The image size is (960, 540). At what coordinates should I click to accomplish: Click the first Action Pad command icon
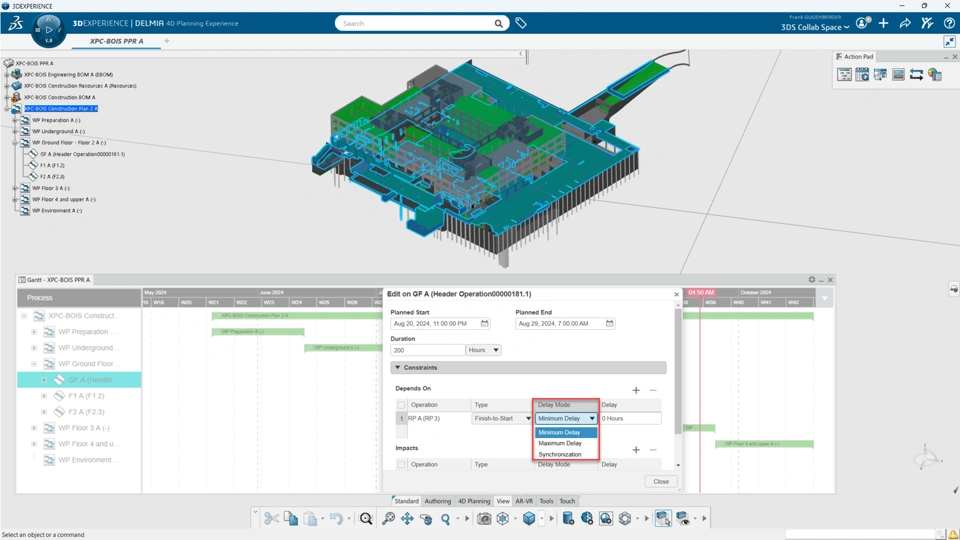[844, 75]
